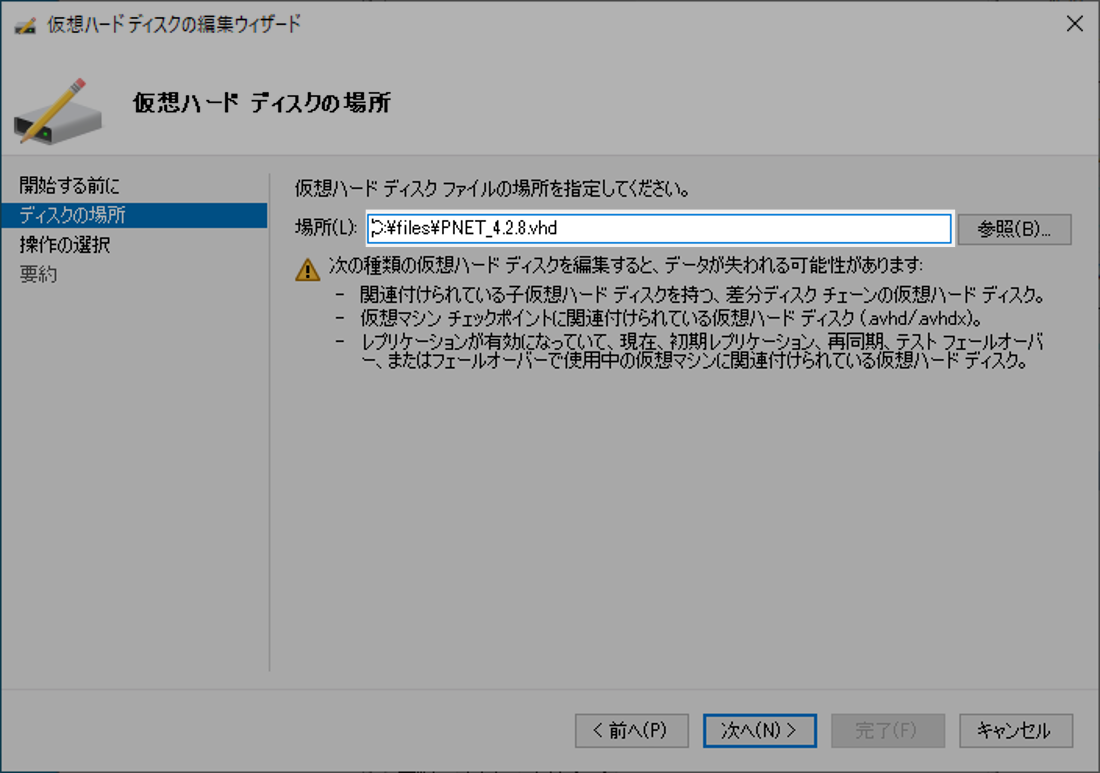Click the 次へ(N) next button
This screenshot has height=773, width=1100.
[760, 730]
